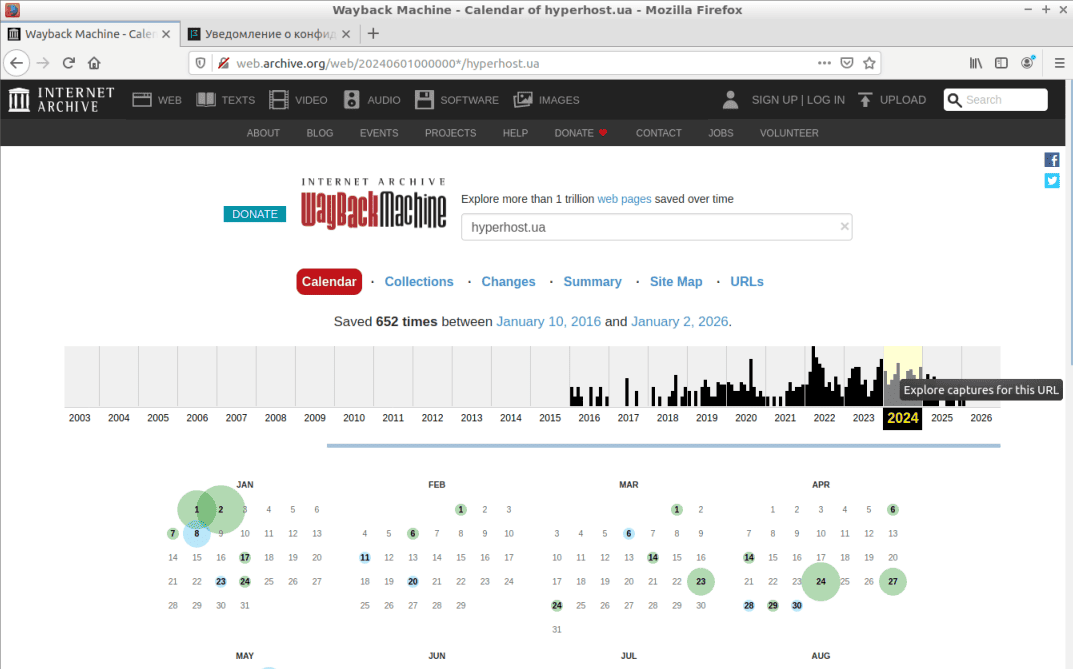
Task: Open Firefox page actions three-dot menu
Action: (824, 63)
